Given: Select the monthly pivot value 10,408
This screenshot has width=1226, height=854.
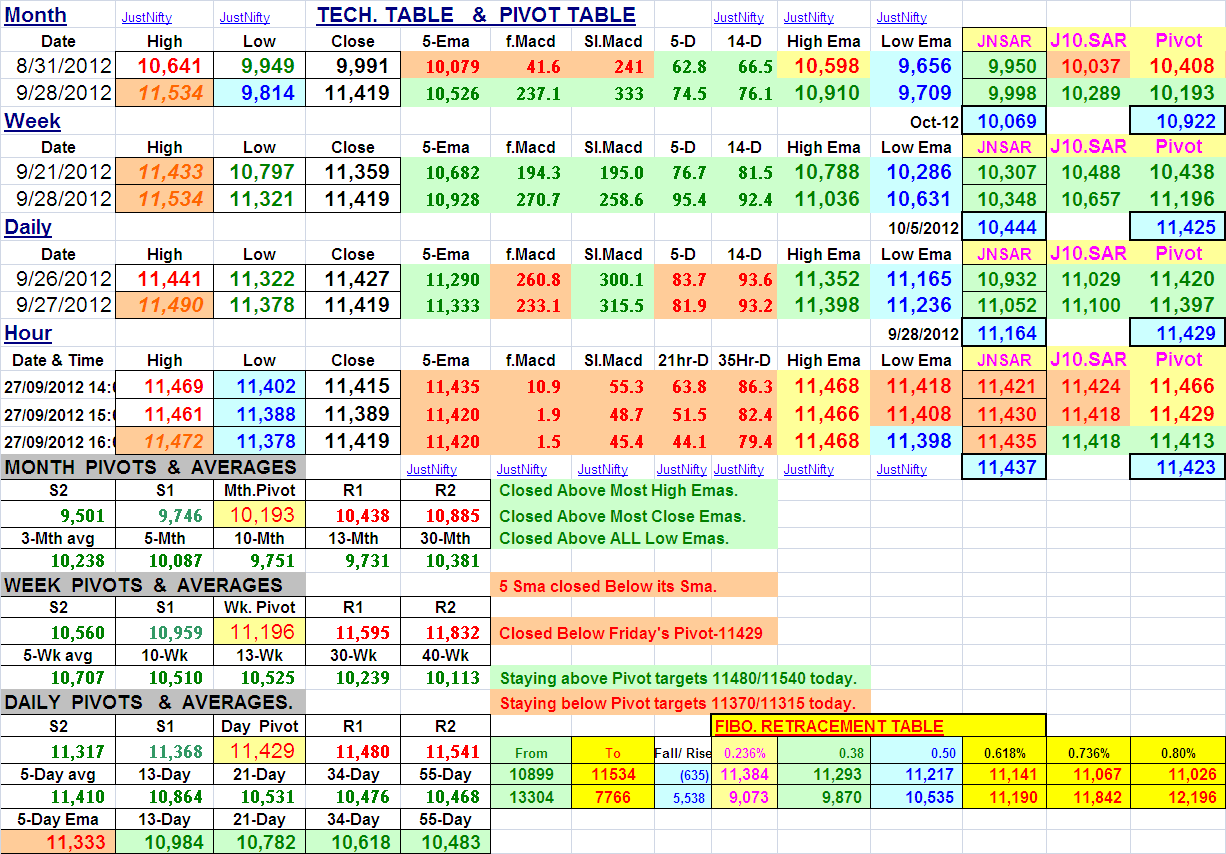Looking at the screenshot, I should point(1178,67).
